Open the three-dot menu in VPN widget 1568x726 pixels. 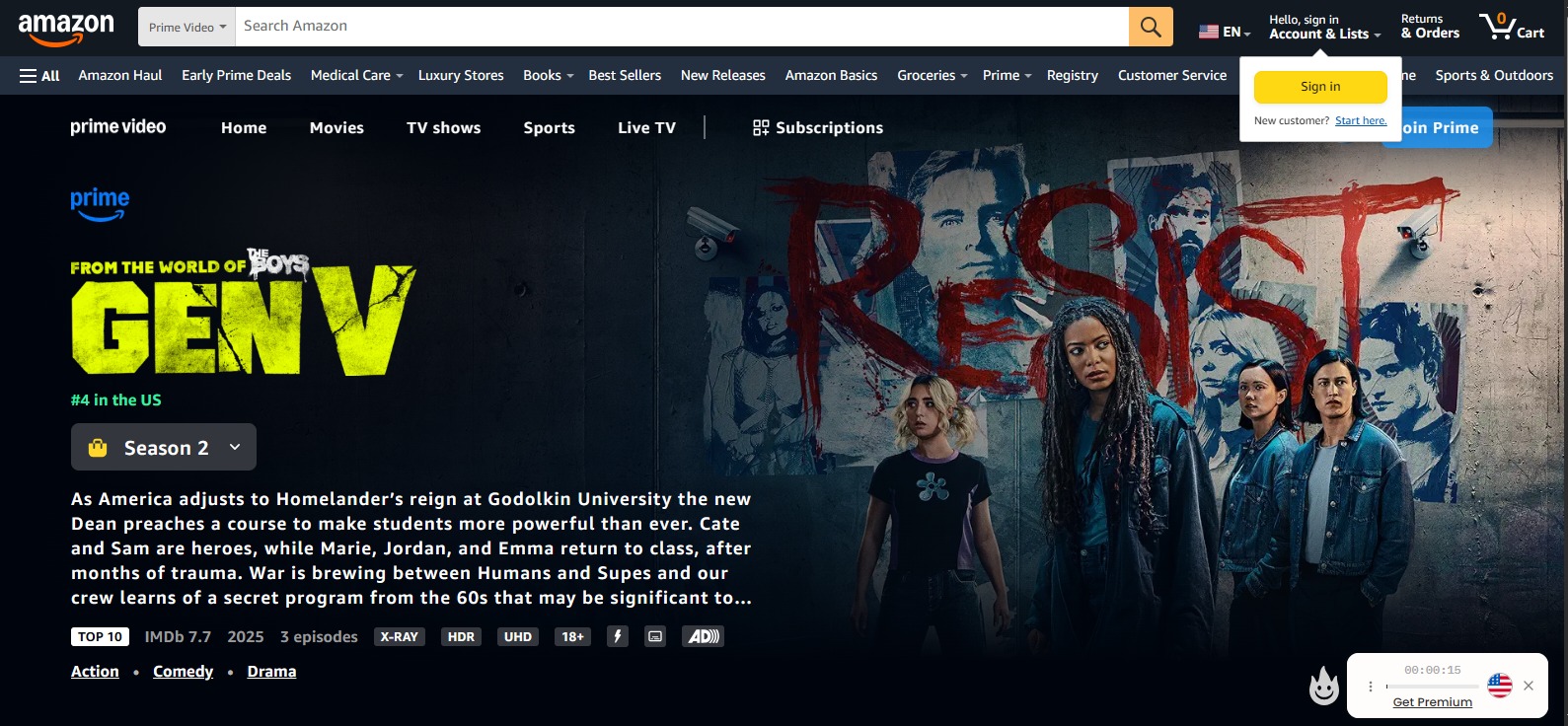[x=1371, y=686]
